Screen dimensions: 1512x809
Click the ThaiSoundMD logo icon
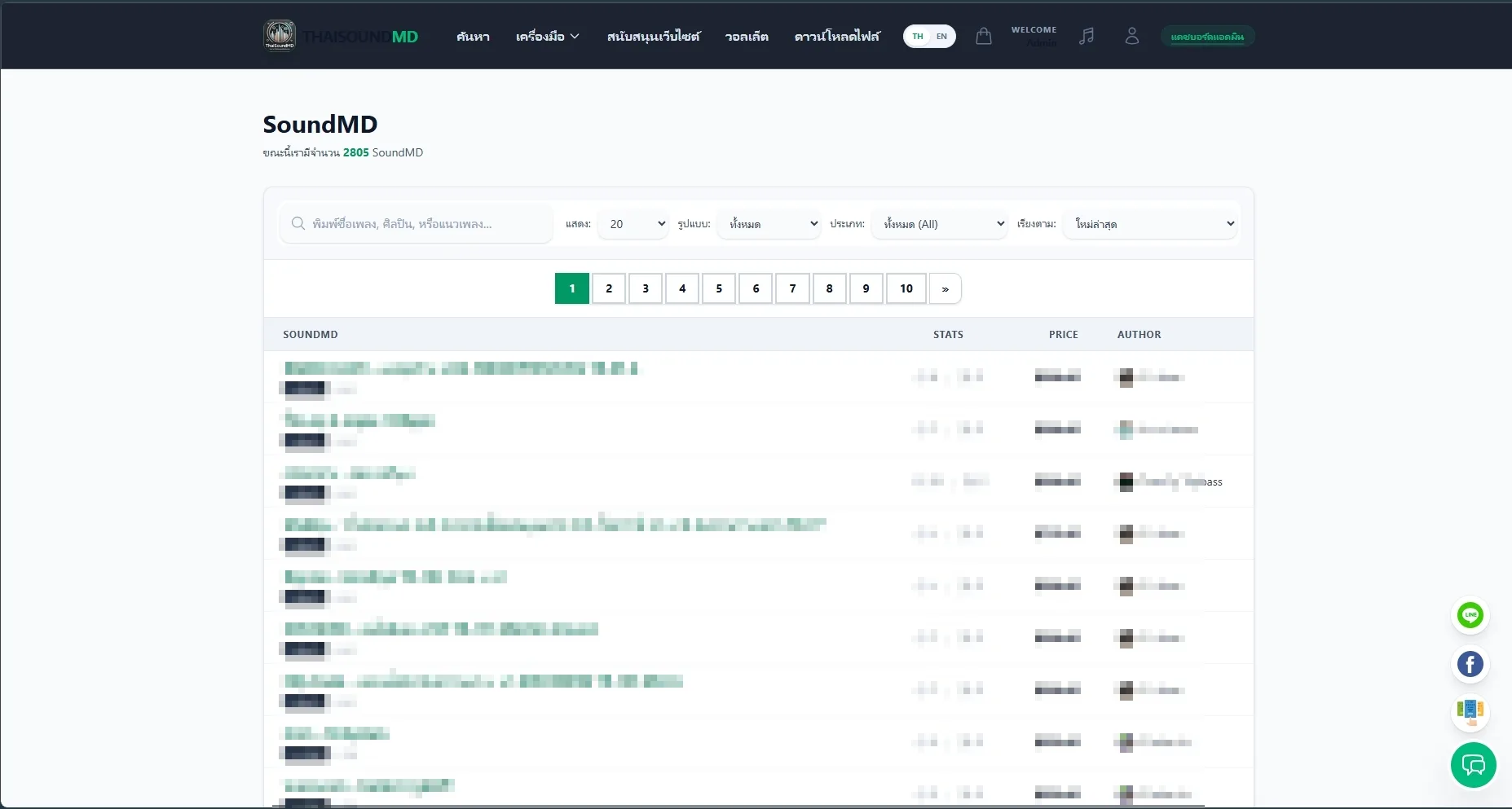pyautogui.click(x=280, y=36)
